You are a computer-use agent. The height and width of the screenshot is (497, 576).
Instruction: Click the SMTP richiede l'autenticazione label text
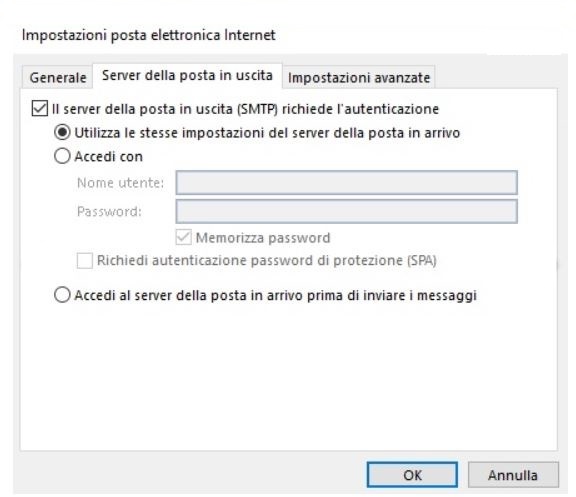click(x=245, y=109)
